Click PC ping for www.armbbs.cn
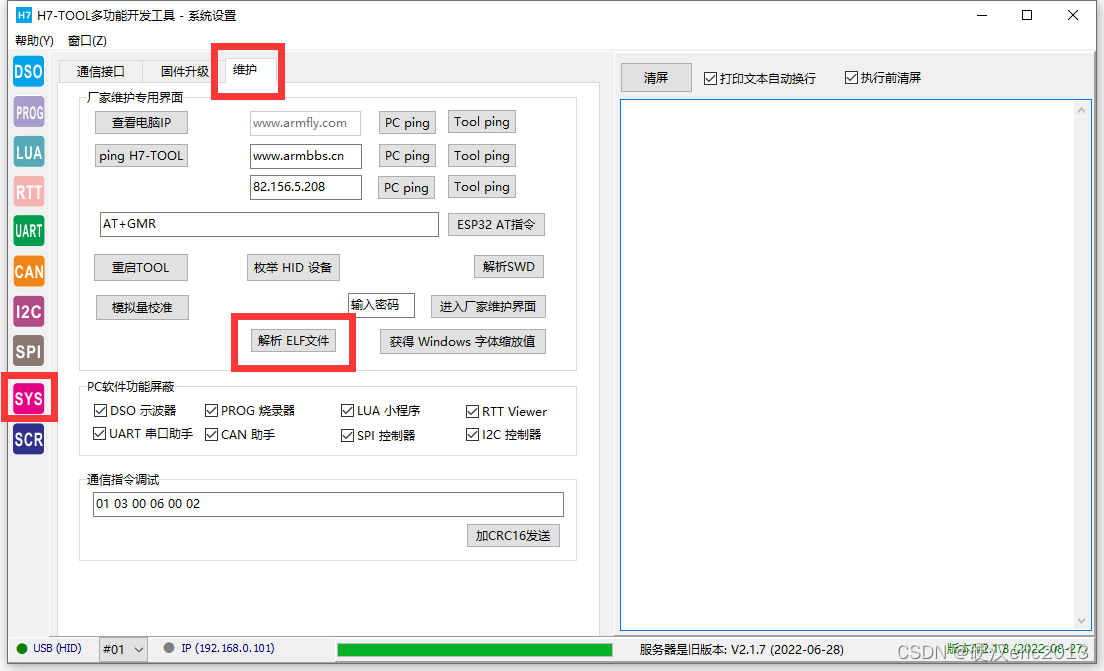This screenshot has width=1104, height=671. 407,156
